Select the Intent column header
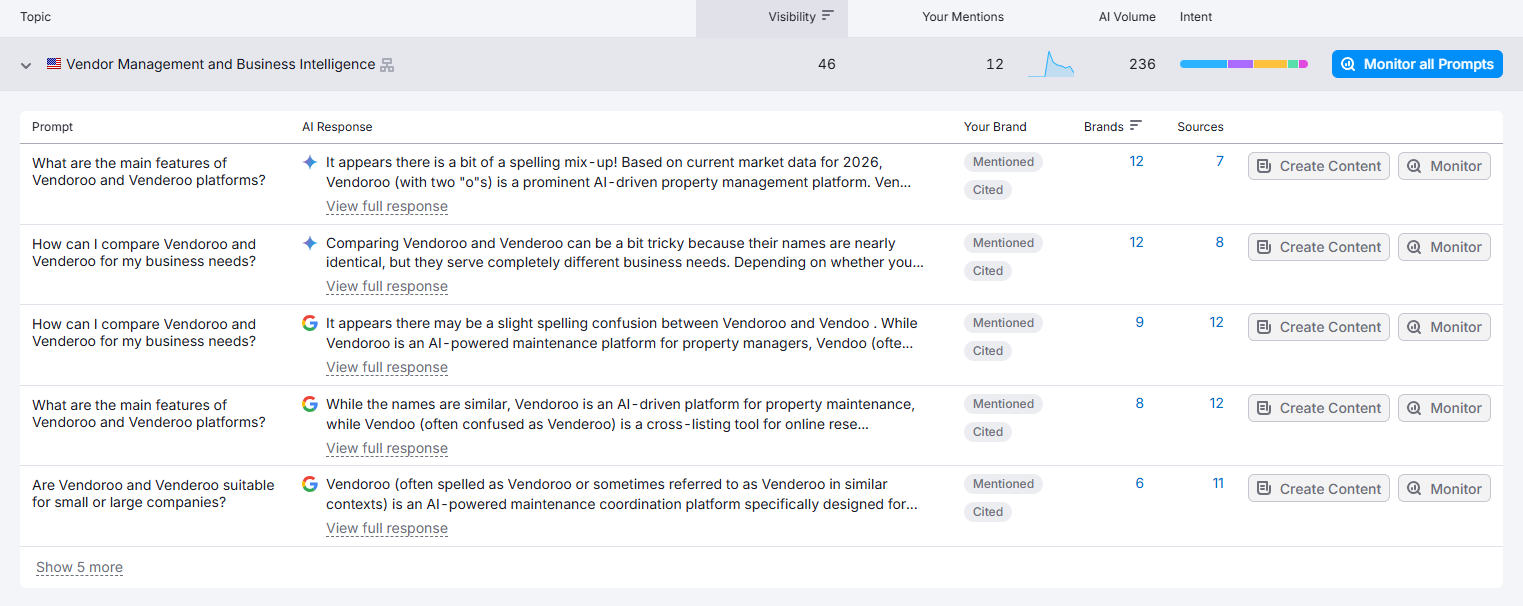The height and width of the screenshot is (606, 1523). click(x=1196, y=16)
